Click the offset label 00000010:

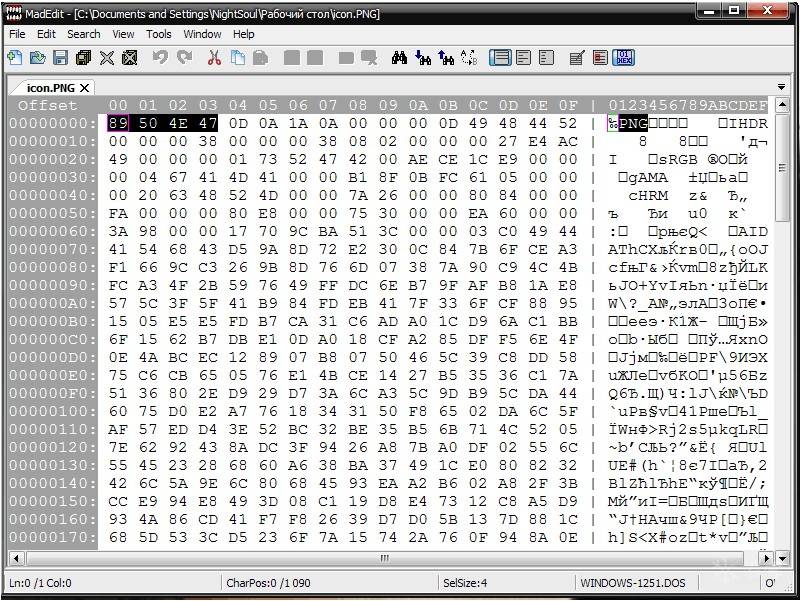[53, 141]
